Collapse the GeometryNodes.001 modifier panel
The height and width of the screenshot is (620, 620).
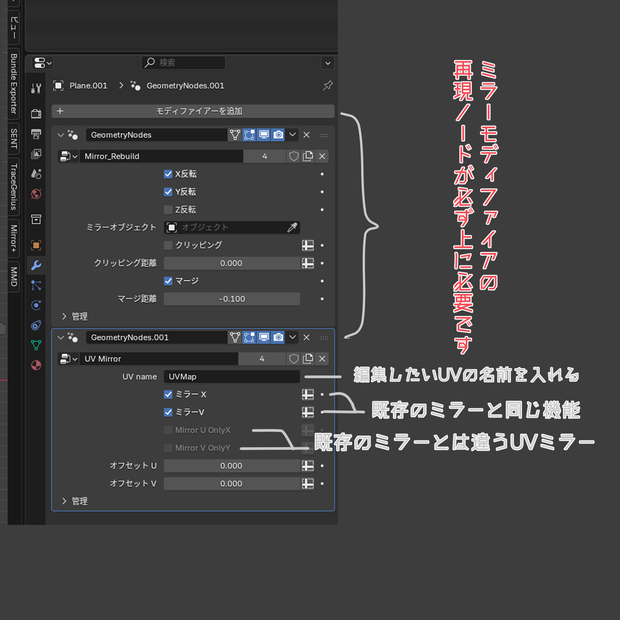click(x=60, y=337)
